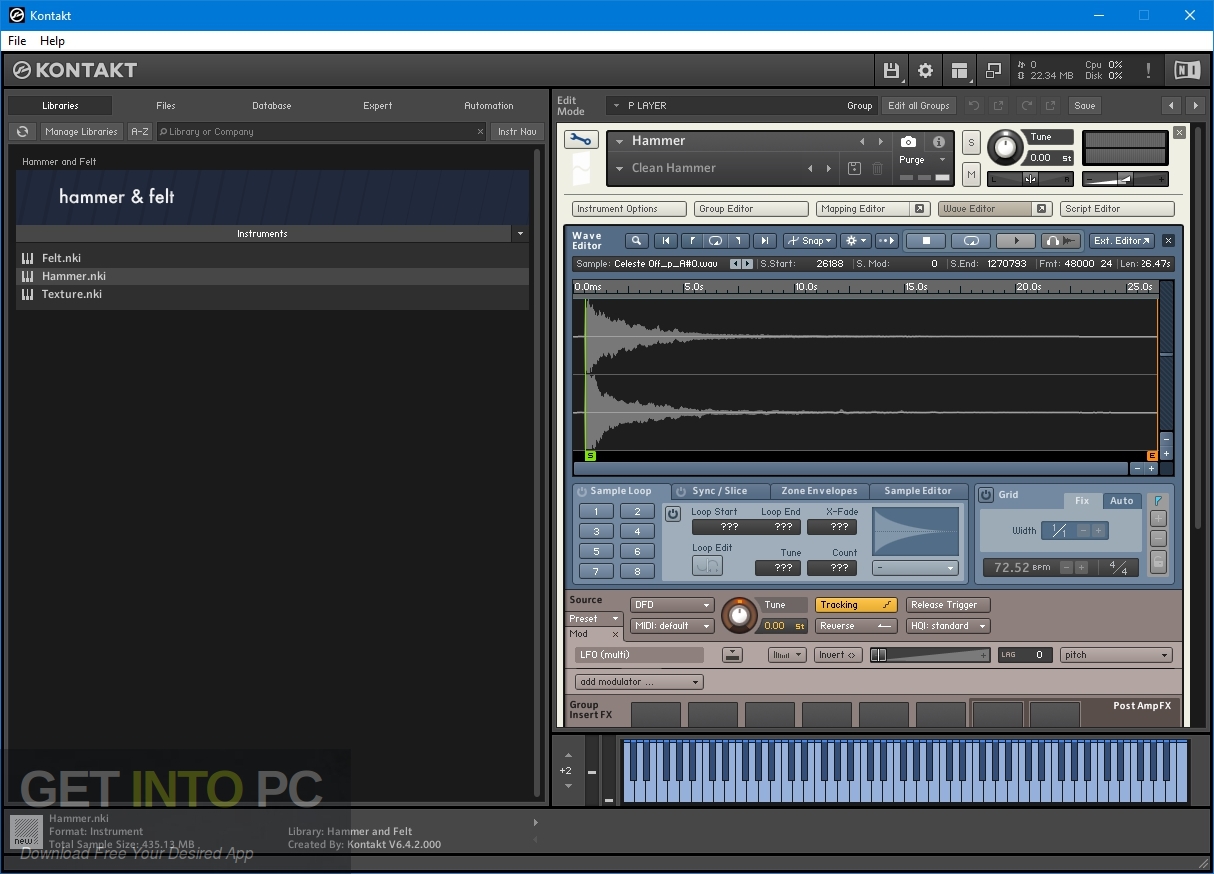This screenshot has height=874, width=1214.
Task: Click the lock icon in Grid panel
Action: click(1159, 562)
